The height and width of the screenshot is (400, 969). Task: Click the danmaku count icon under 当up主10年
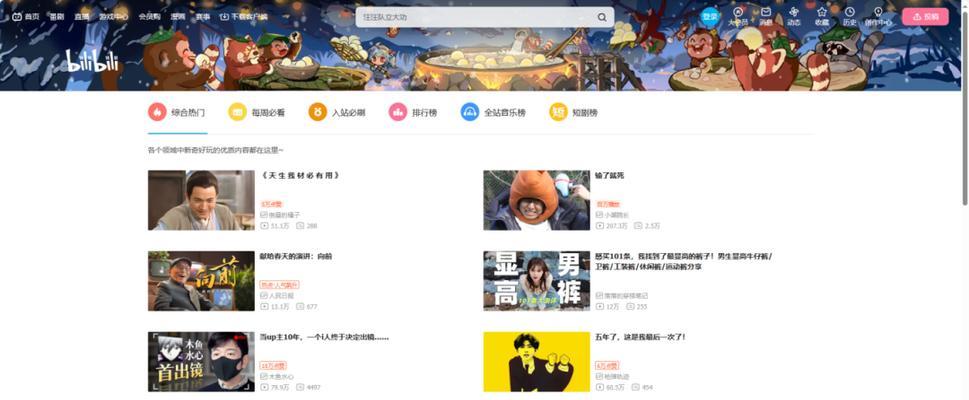[x=300, y=387]
